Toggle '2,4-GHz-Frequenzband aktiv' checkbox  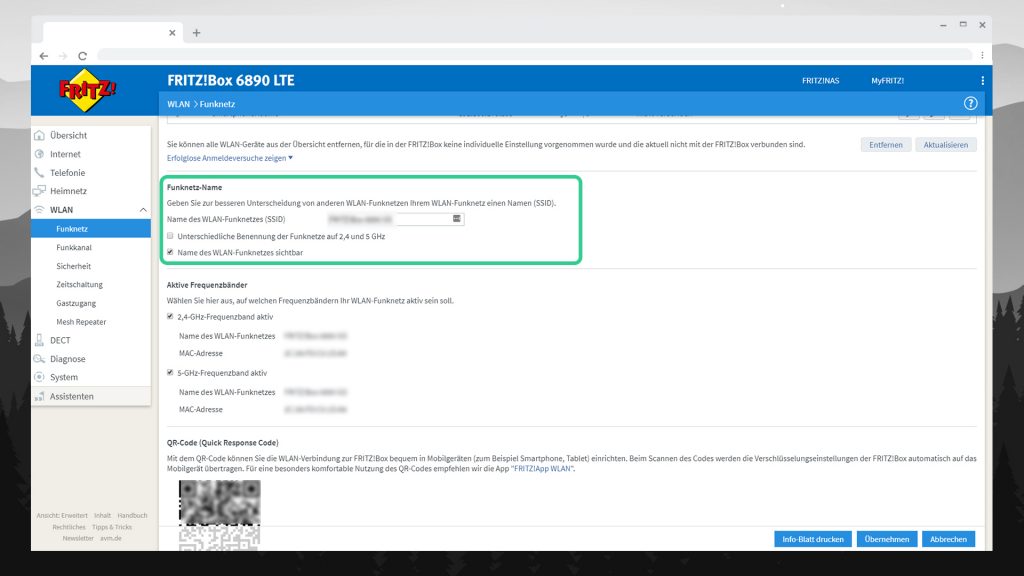click(x=170, y=316)
